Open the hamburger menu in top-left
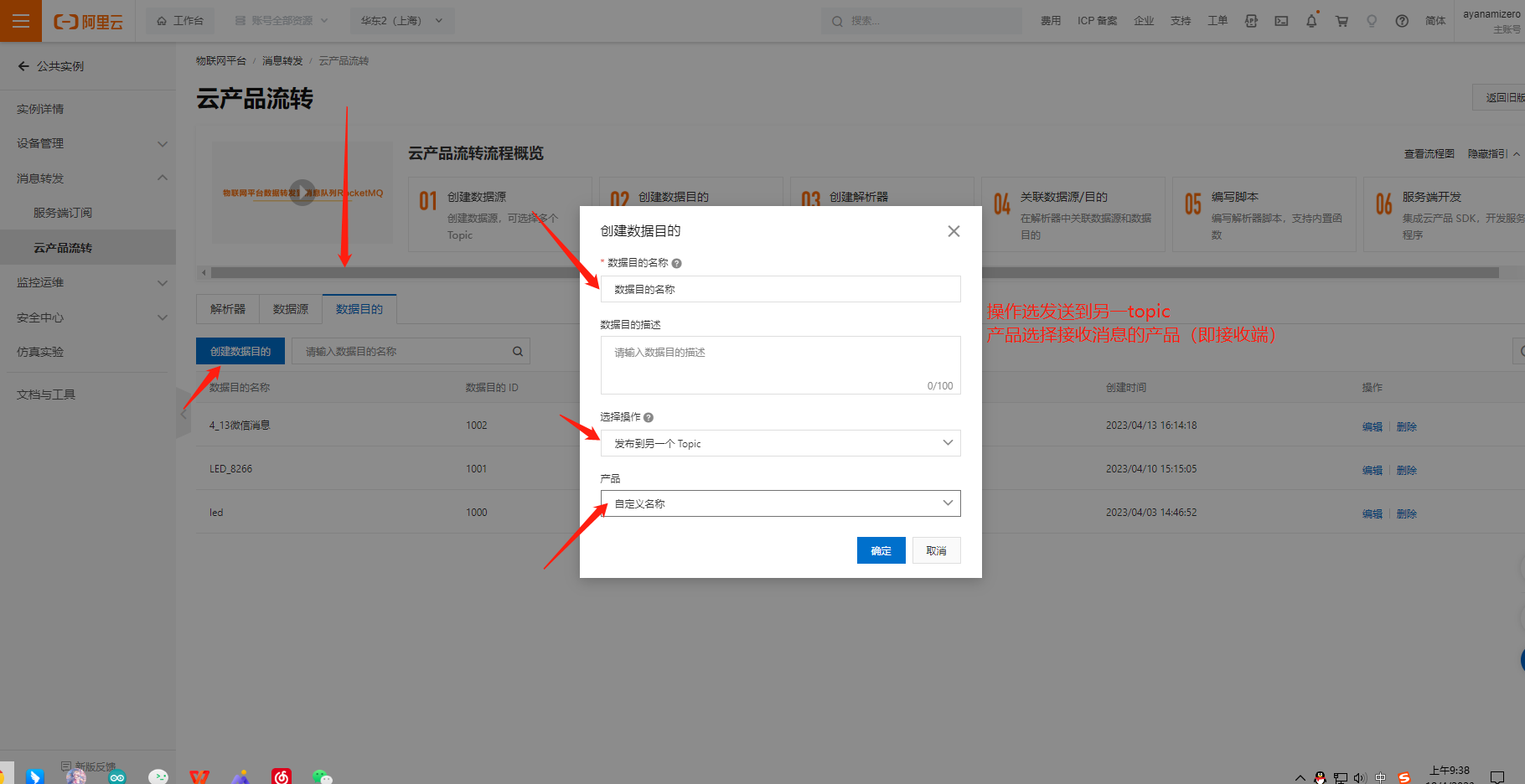This screenshot has height=784, width=1525. [21, 21]
